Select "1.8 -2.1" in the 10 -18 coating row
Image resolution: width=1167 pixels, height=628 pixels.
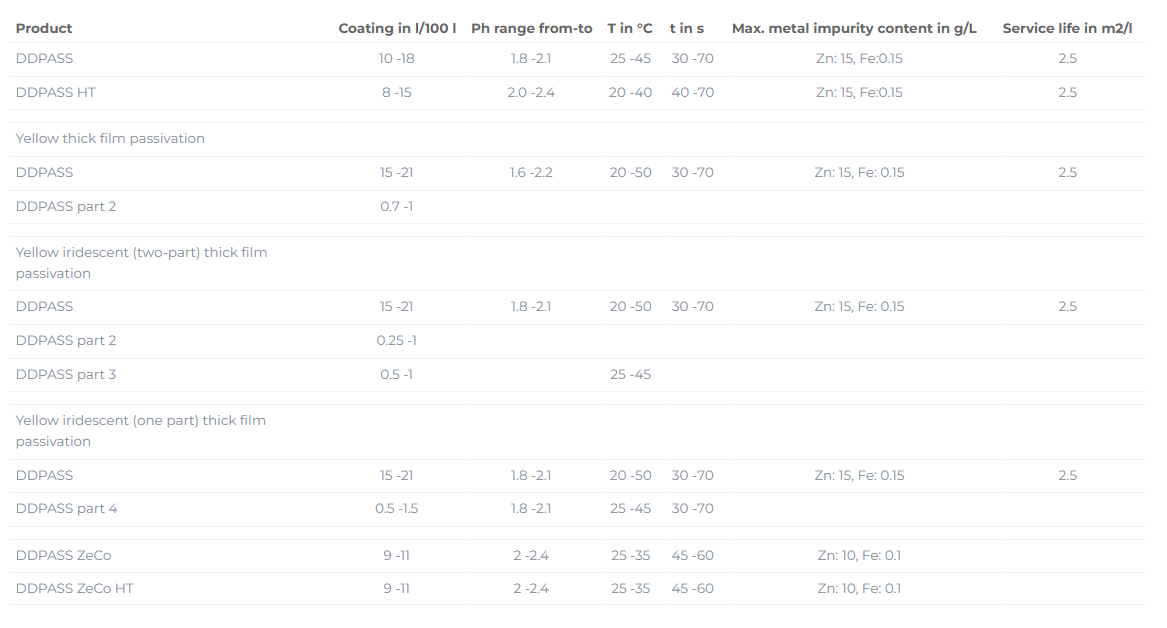531,58
